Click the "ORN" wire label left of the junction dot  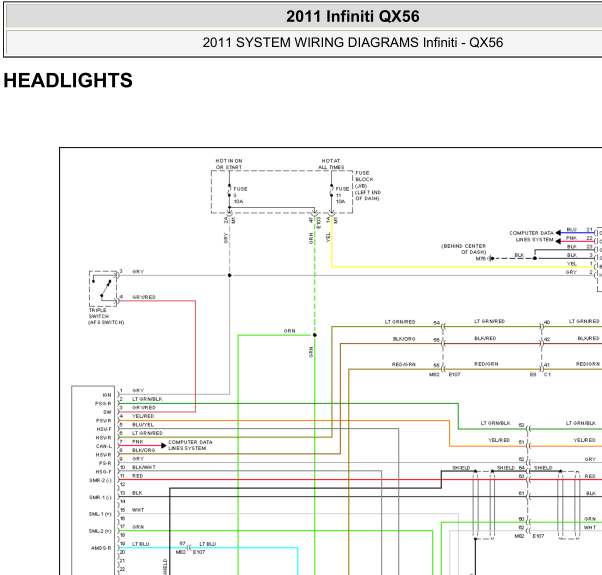point(289,330)
